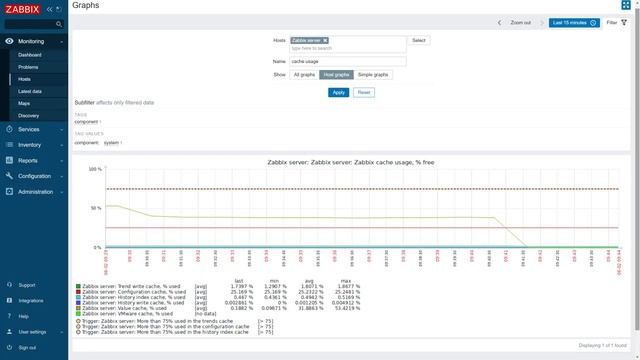This screenshot has height=360, width=640.
Task: Click the User settings person icon
Action: (x=9, y=332)
